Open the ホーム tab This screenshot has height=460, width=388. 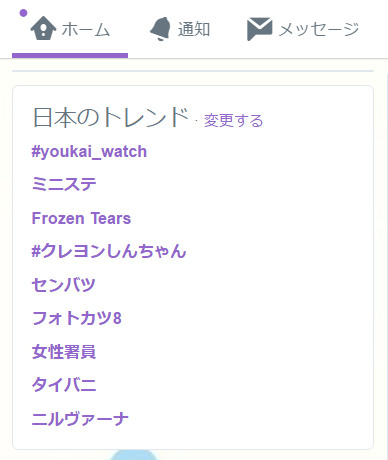70,29
